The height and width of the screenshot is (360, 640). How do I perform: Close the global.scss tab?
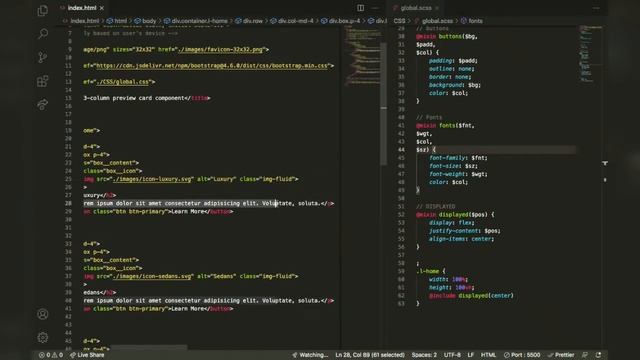(437, 8)
